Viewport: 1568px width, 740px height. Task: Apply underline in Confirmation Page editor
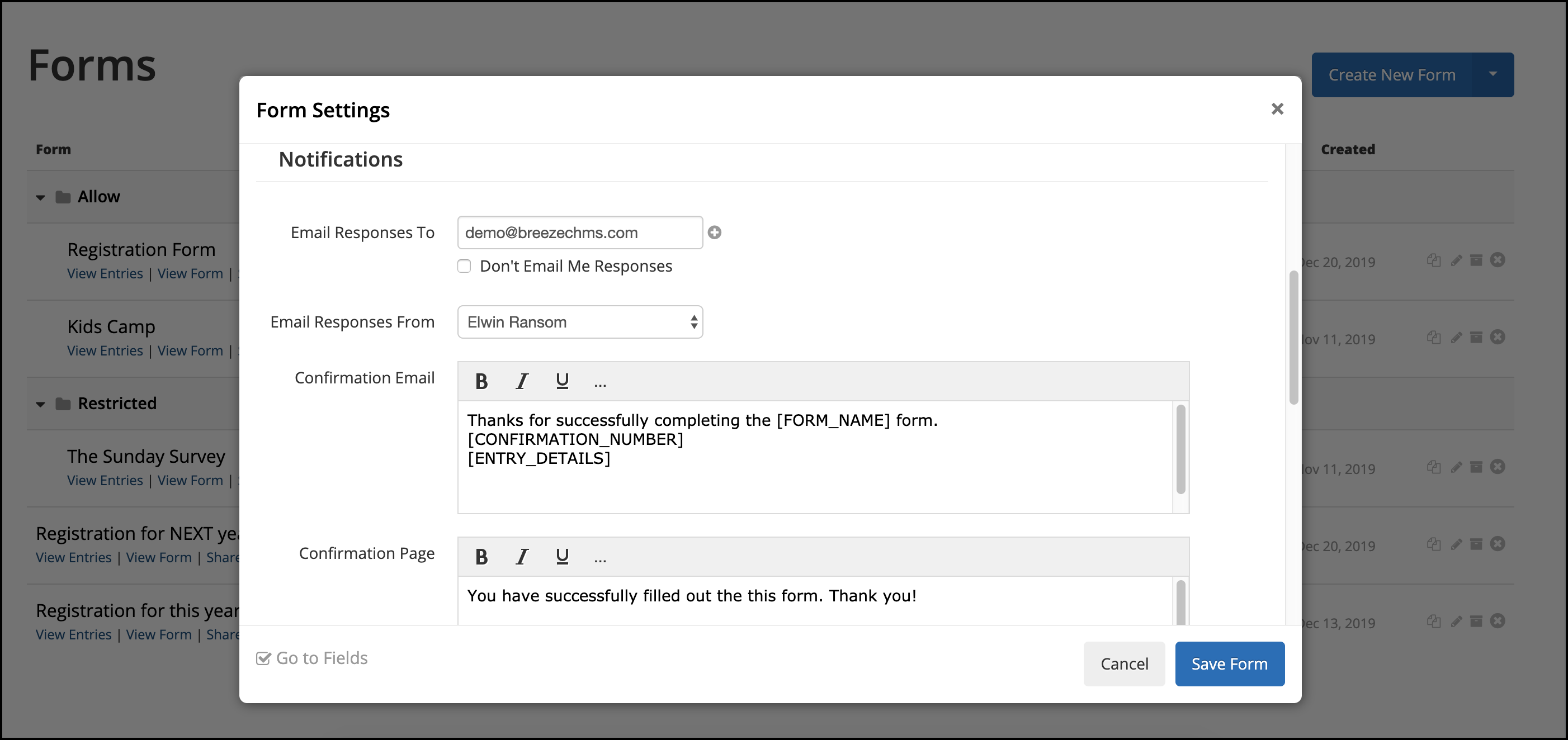point(562,557)
